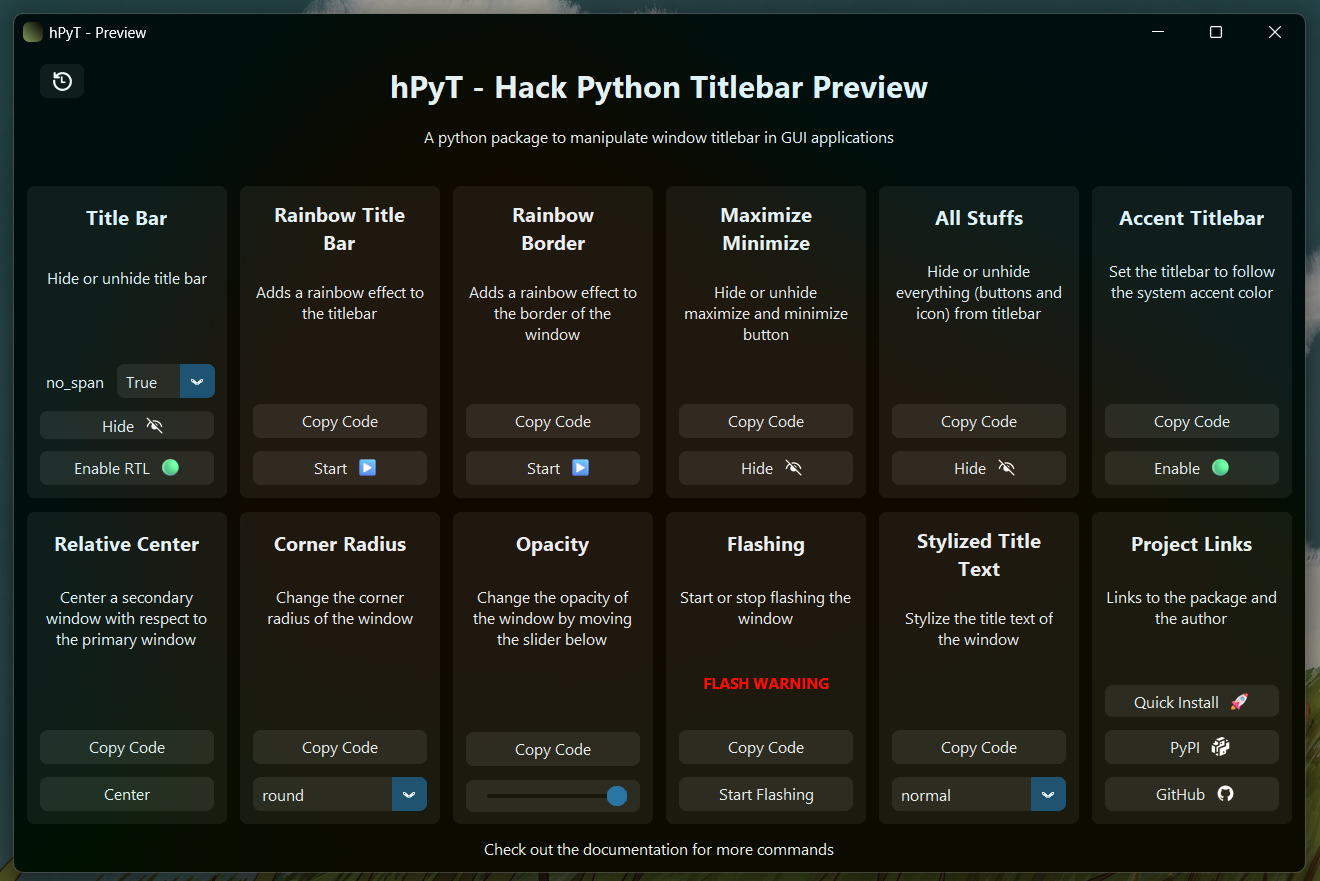Copy code for Flashing
This screenshot has height=881, width=1320.
click(766, 747)
